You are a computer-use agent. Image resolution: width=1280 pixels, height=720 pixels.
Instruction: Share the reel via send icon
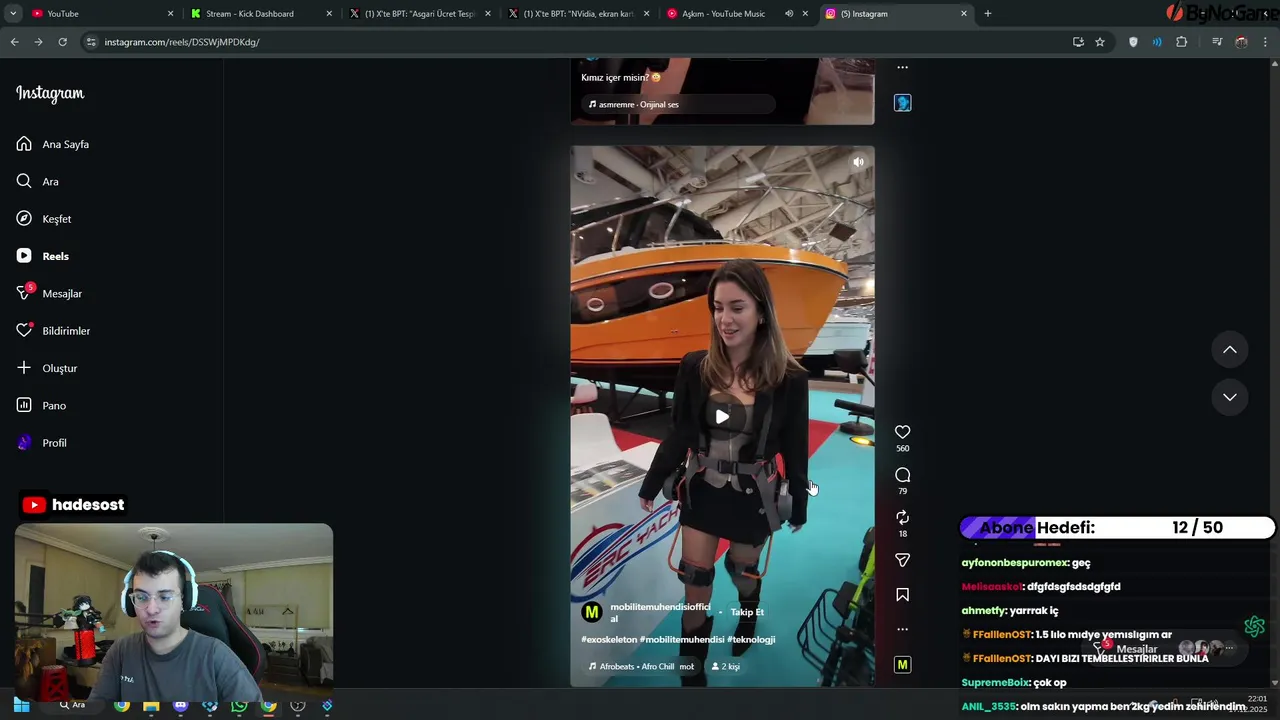902,560
